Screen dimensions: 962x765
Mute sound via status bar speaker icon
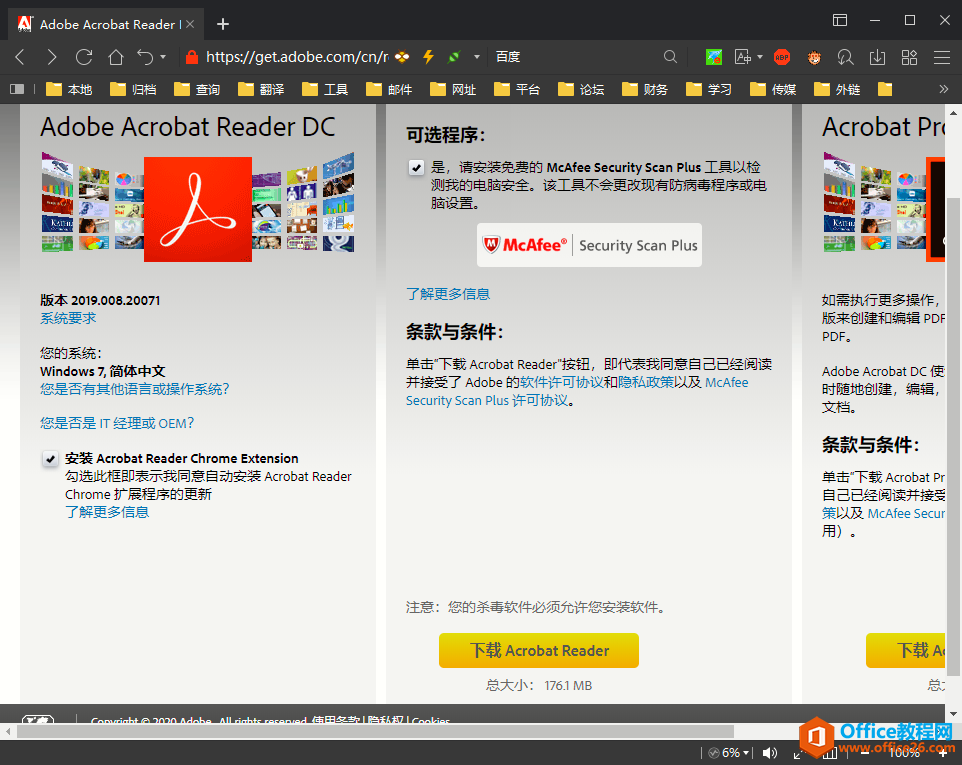click(769, 753)
